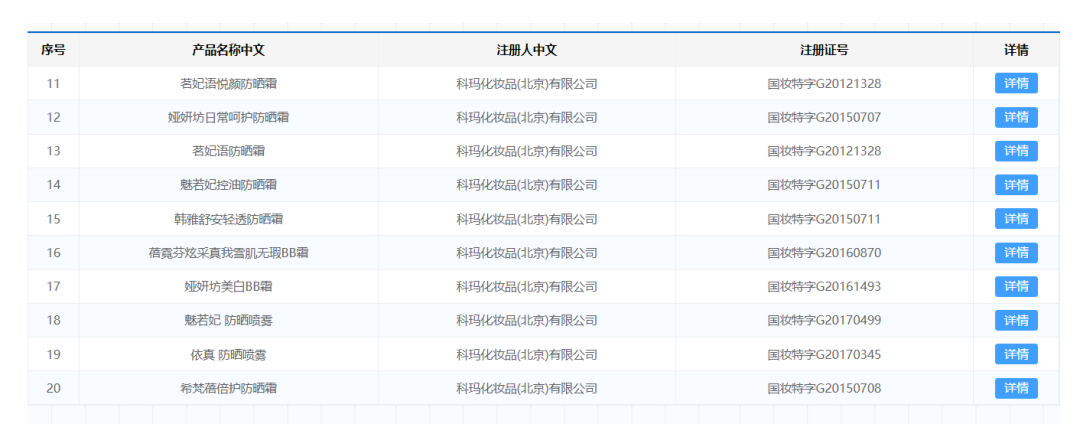Click the registrant cell in row 19
Image resolution: width=1080 pixels, height=424 pixels.
[x=526, y=354]
